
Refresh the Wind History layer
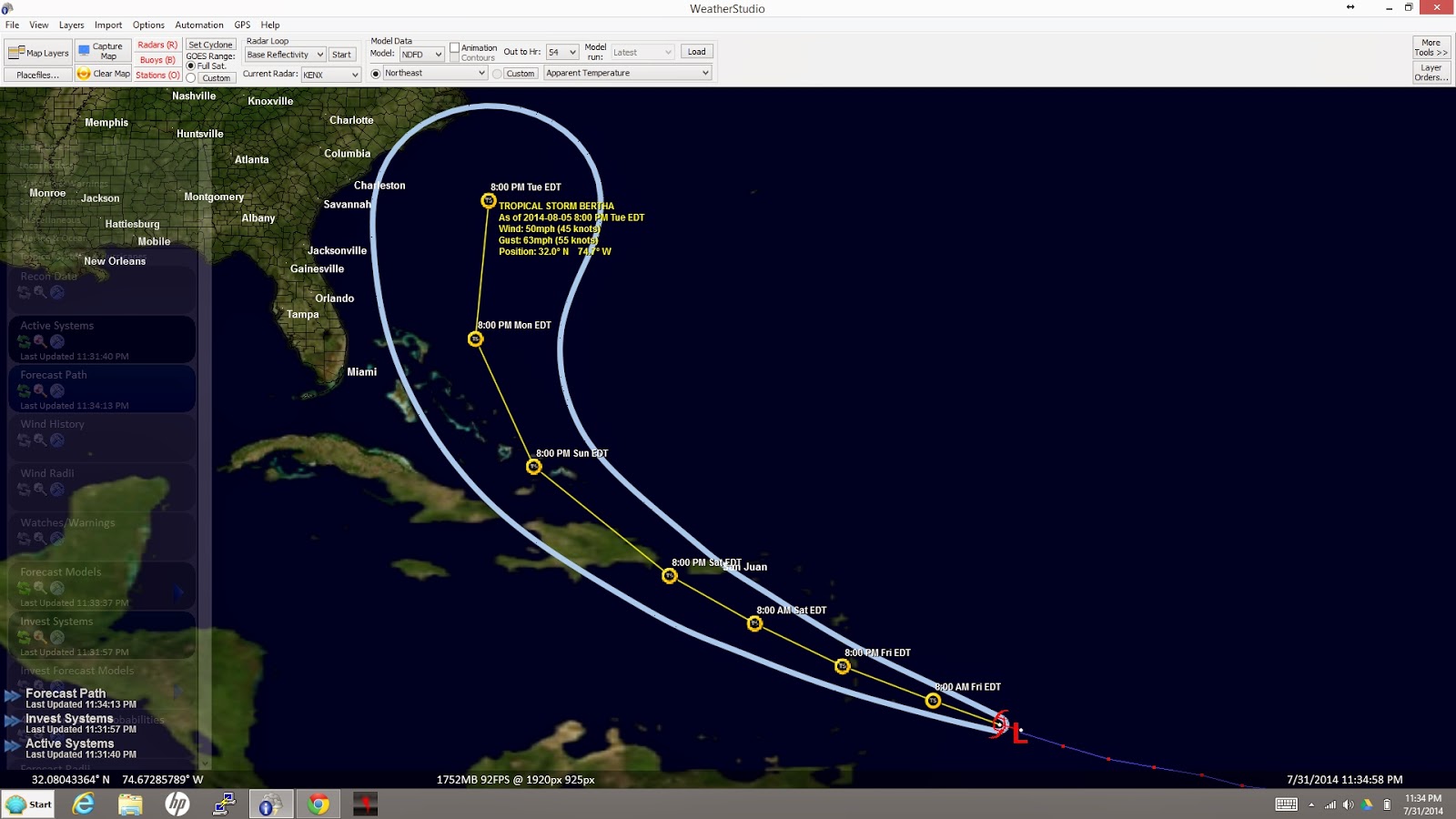pyautogui.click(x=25, y=440)
